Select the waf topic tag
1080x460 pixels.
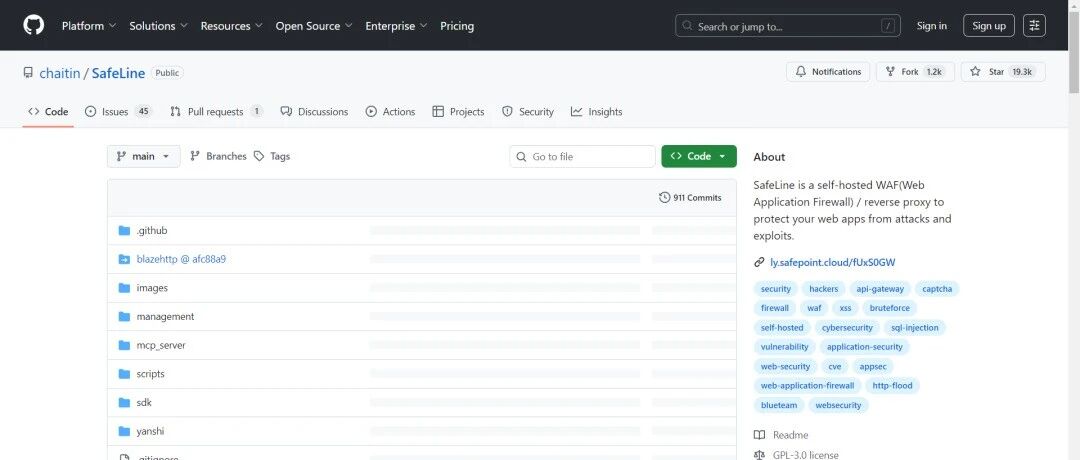pos(814,309)
